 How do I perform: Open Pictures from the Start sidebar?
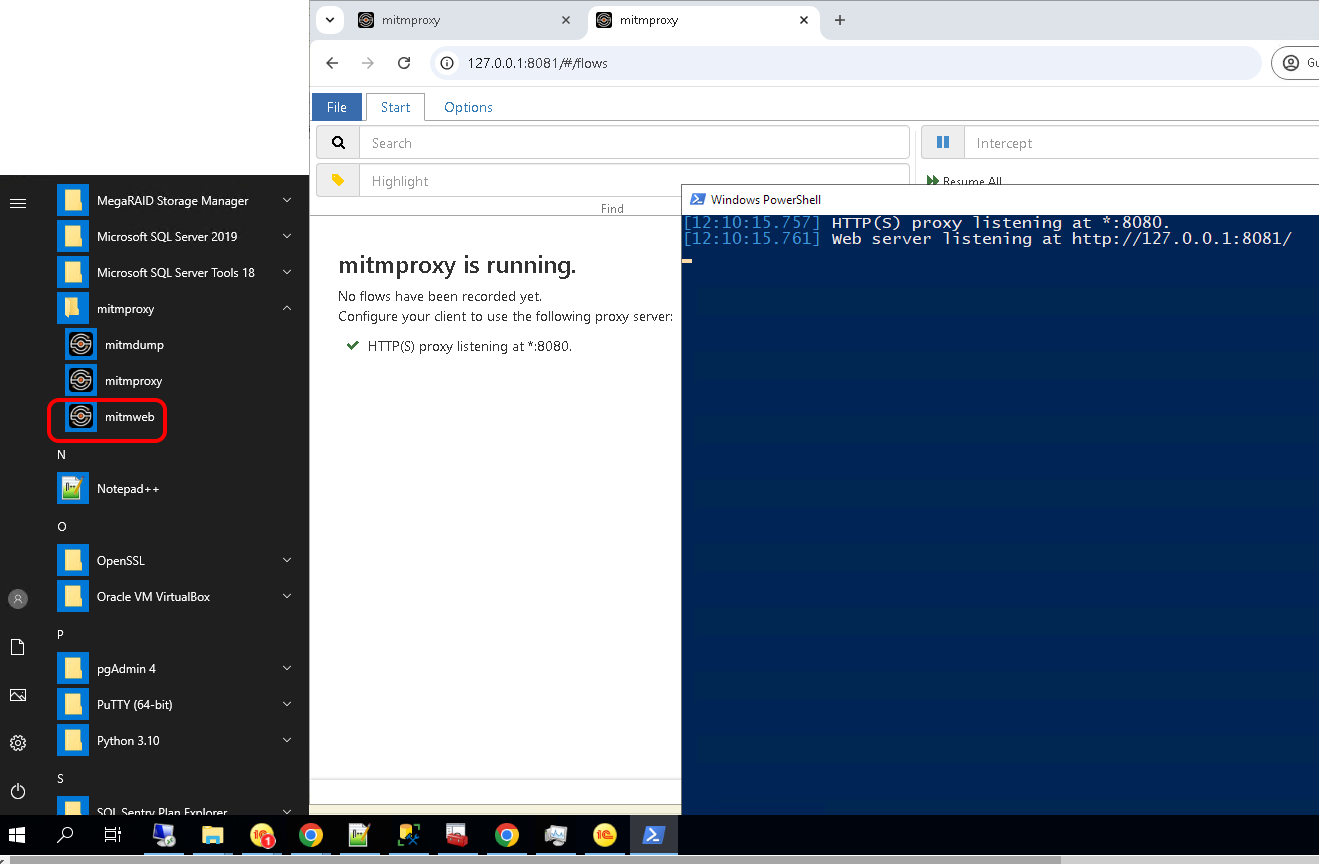[18, 695]
